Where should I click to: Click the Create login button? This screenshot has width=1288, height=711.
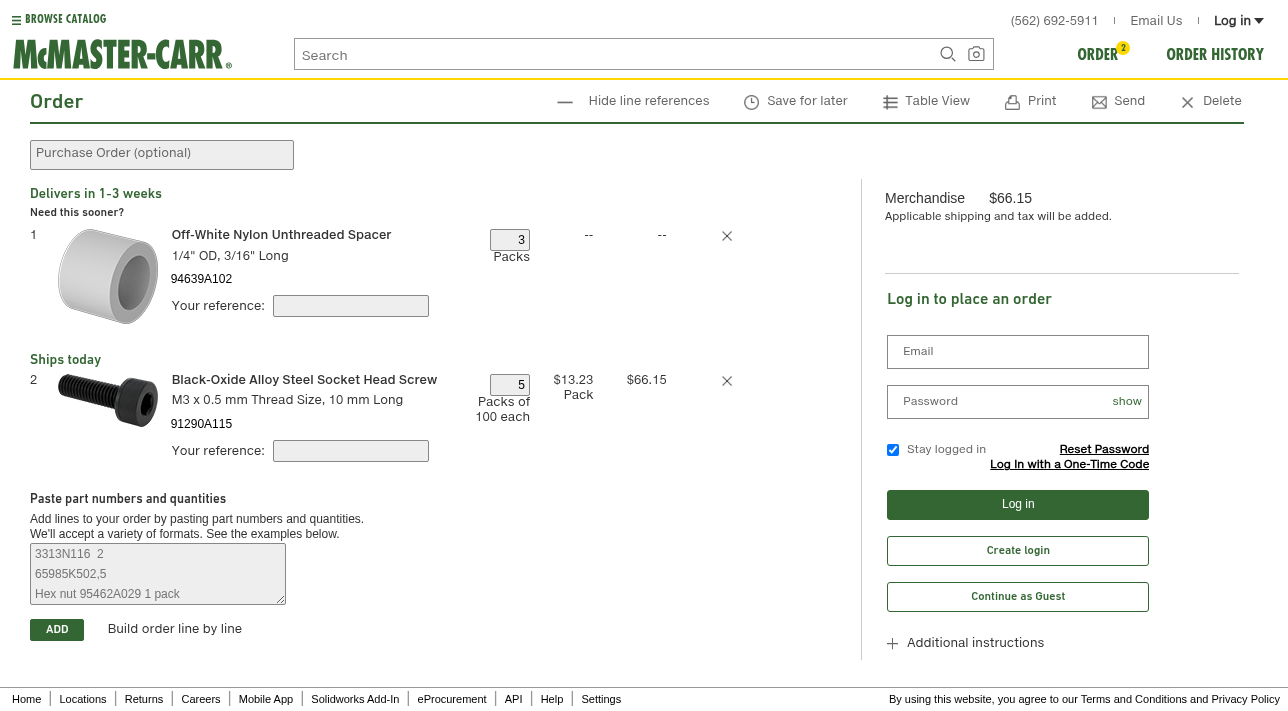[1018, 551]
